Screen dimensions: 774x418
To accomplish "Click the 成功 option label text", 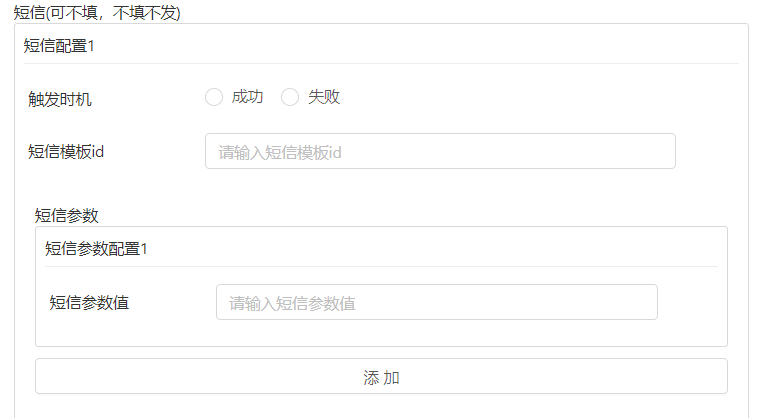I will [247, 97].
